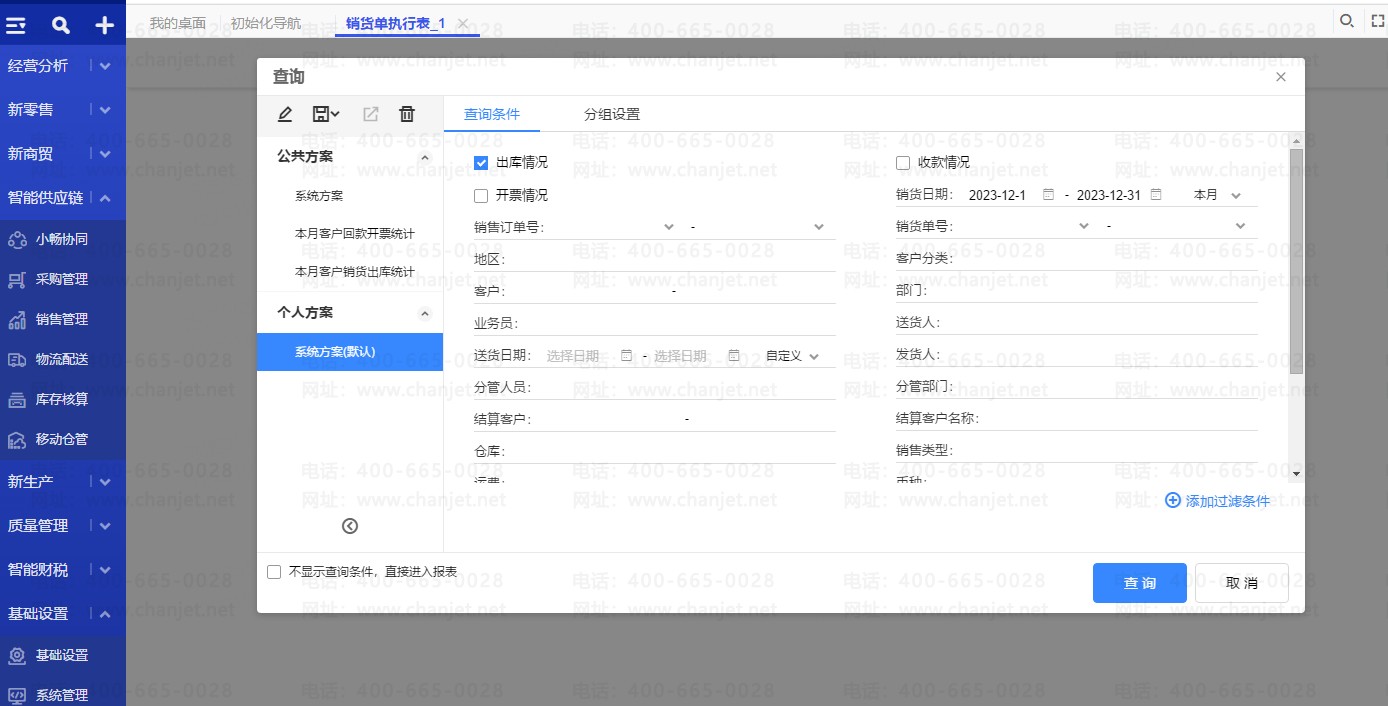The image size is (1388, 706).
Task: Check 不显示查询条件，直接进入报表 option
Action: [274, 572]
